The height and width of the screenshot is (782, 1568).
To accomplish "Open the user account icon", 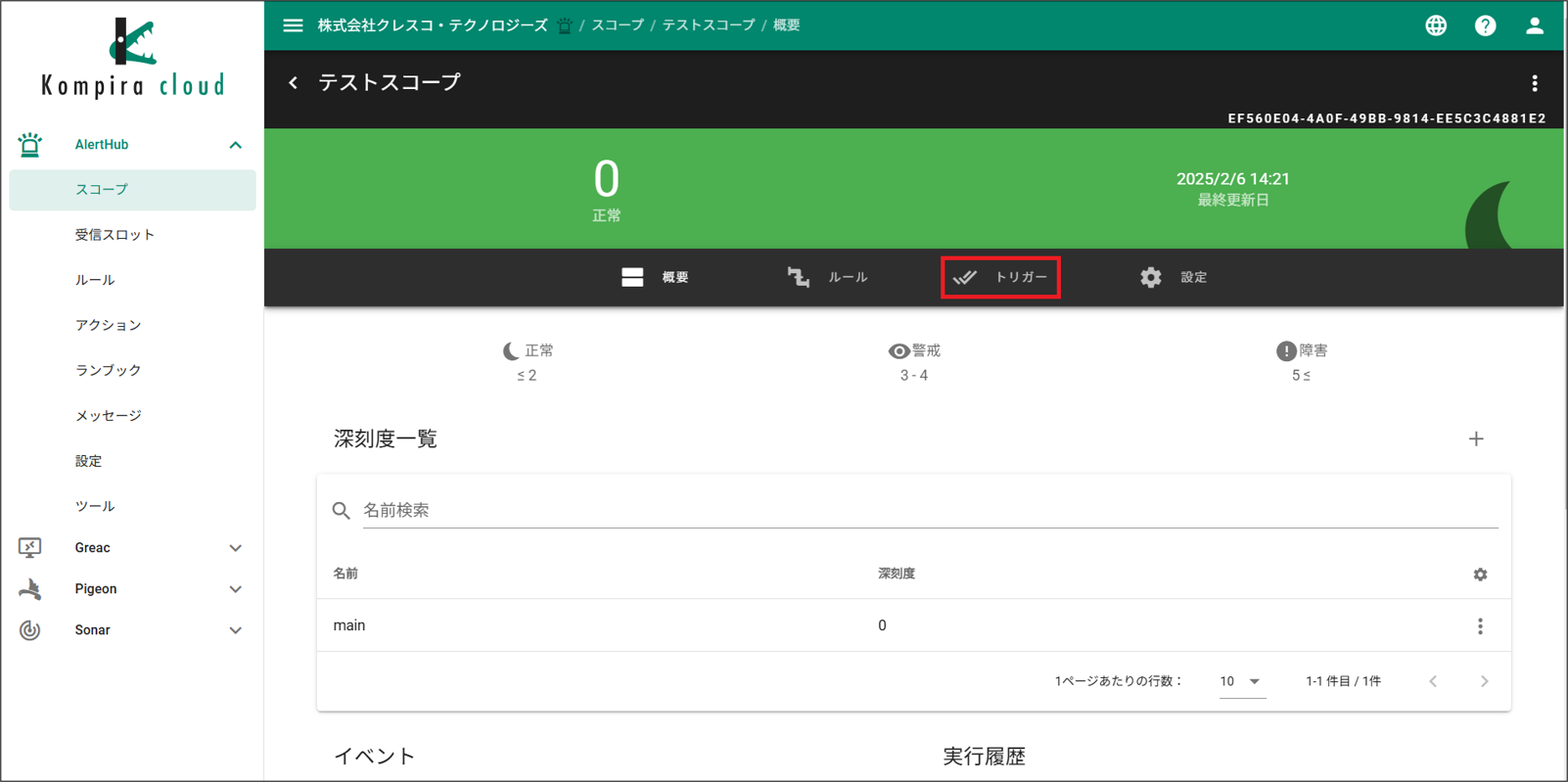I will click(x=1535, y=25).
